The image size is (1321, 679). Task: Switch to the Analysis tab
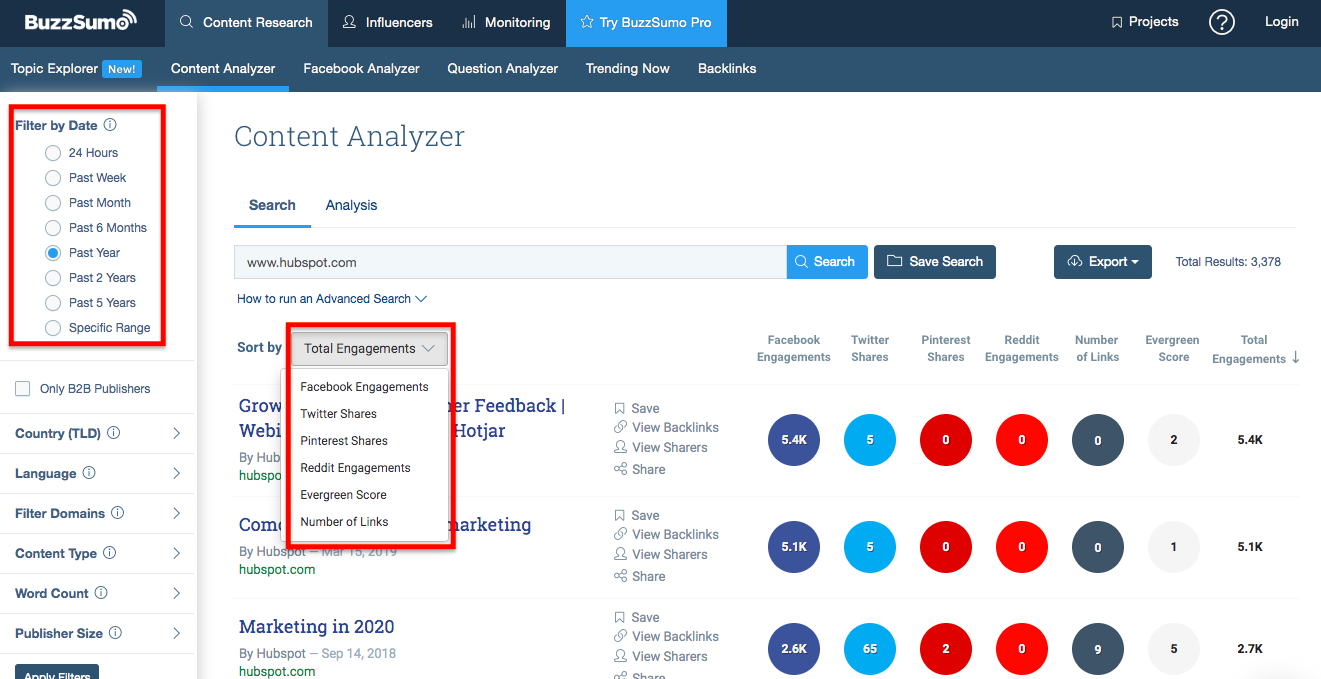point(351,205)
